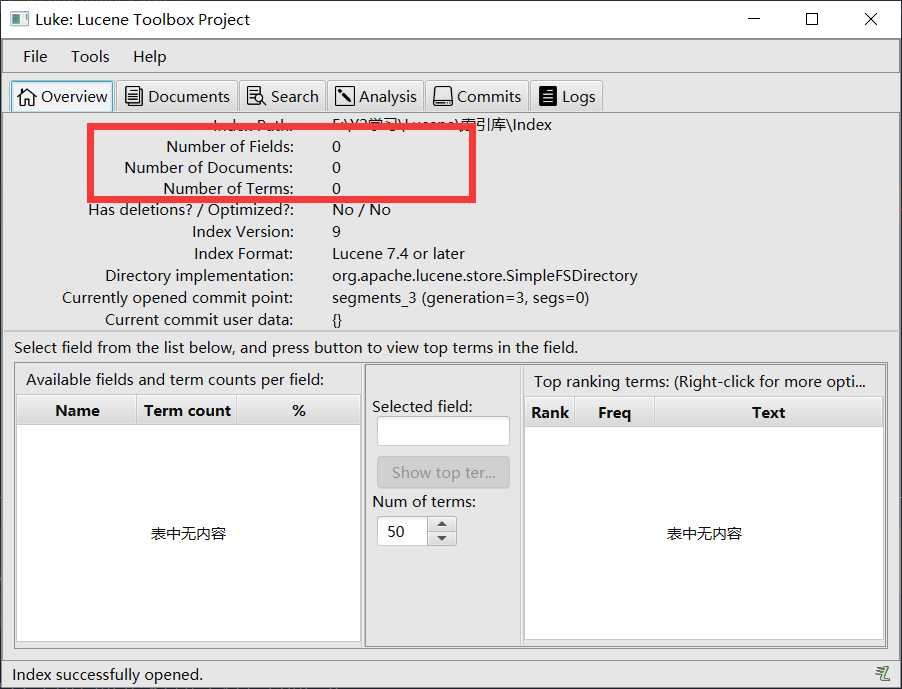Click the Number of Fields value 0
Viewport: 902px width, 689px height.
click(x=337, y=147)
